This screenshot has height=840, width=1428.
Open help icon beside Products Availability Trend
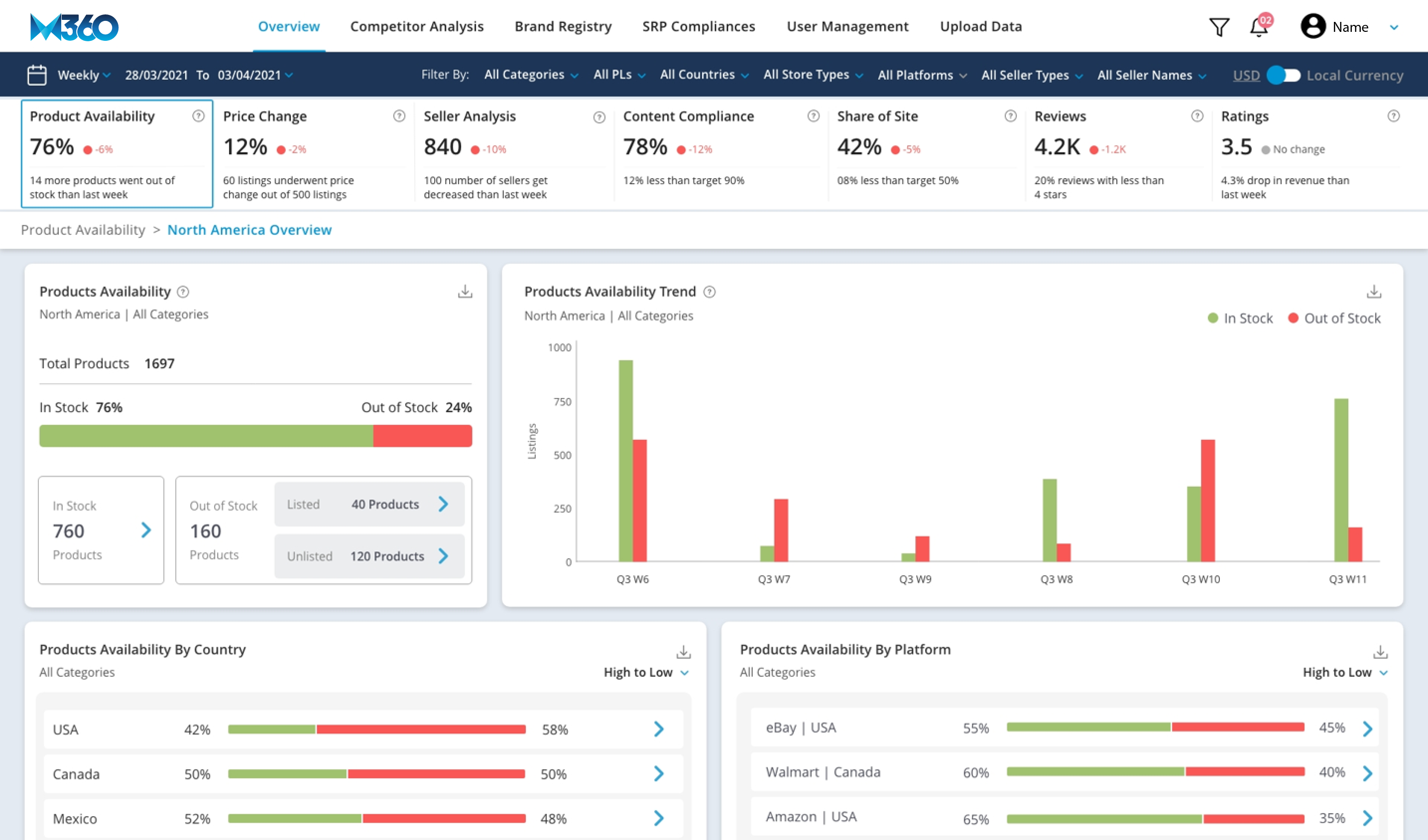pyautogui.click(x=710, y=292)
